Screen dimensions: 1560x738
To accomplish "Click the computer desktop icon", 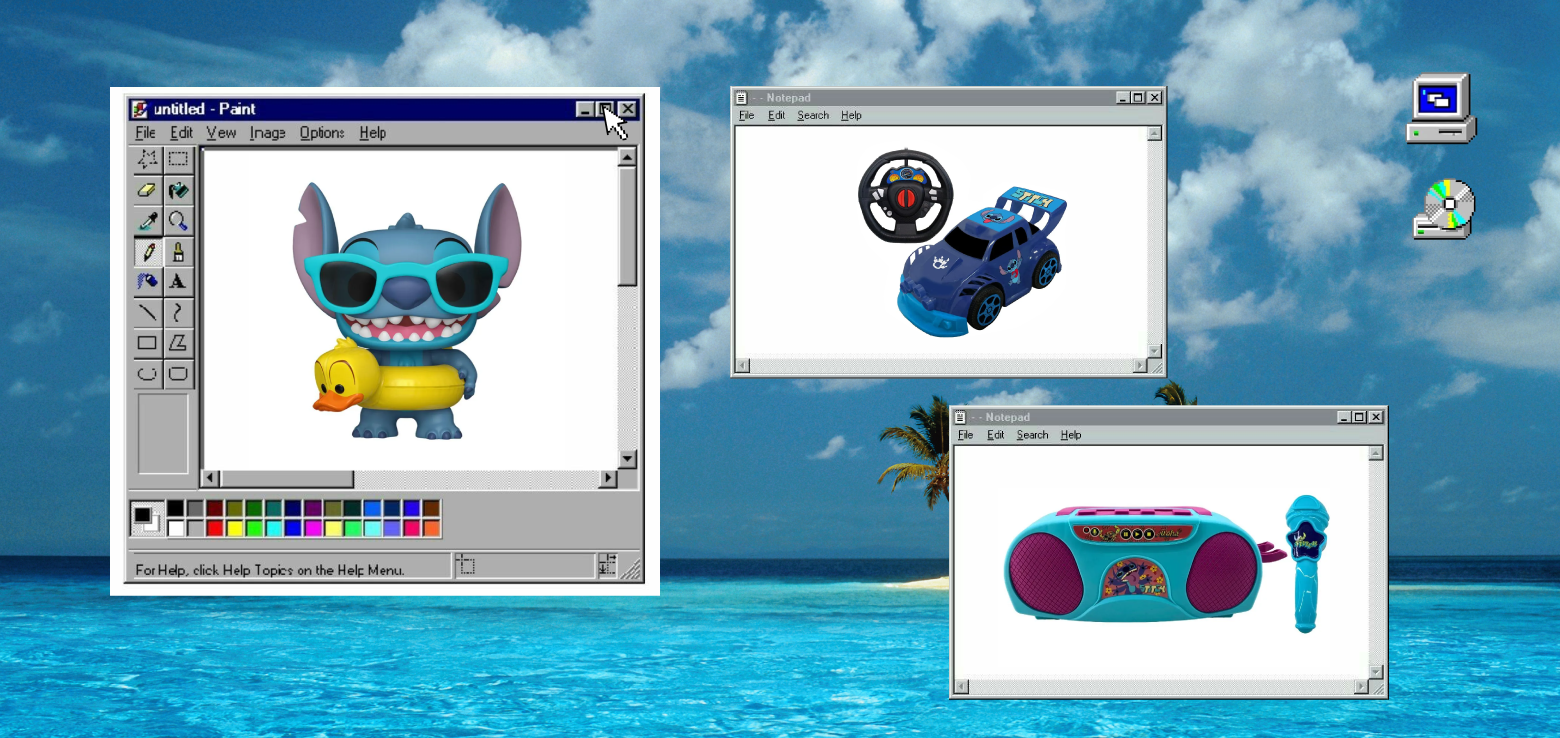I will [1441, 108].
